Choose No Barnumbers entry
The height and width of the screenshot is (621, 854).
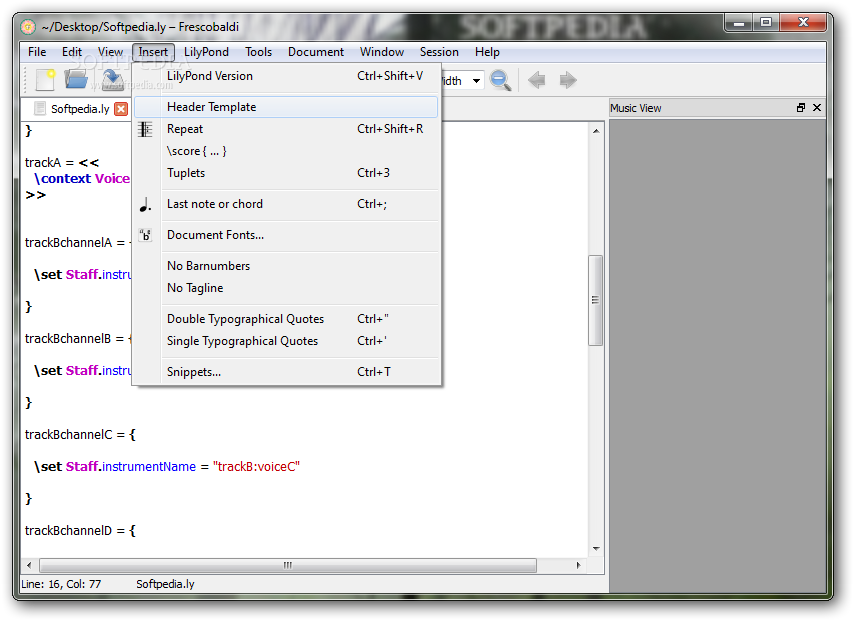[286, 266]
